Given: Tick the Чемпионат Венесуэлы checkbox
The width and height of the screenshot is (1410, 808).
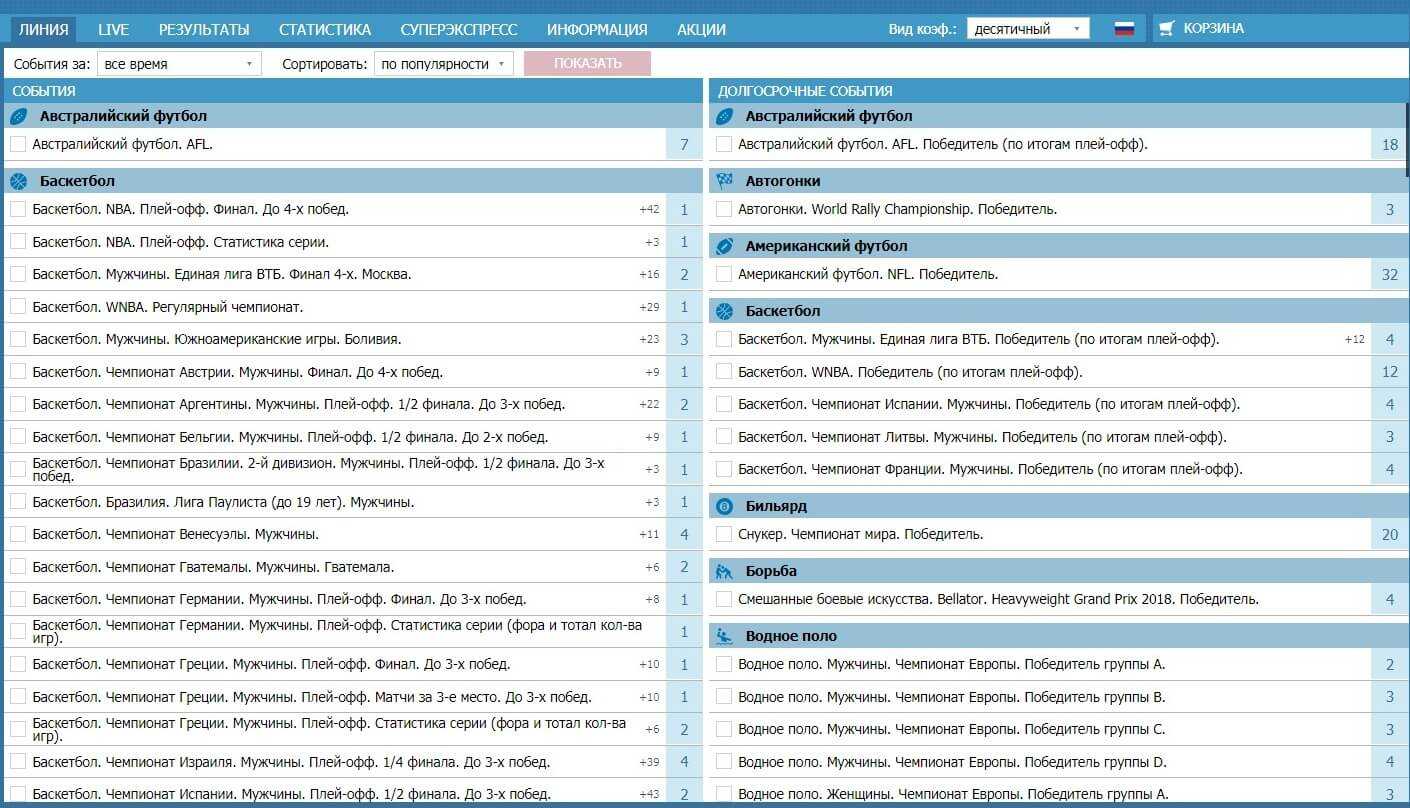Looking at the screenshot, I should (18, 534).
